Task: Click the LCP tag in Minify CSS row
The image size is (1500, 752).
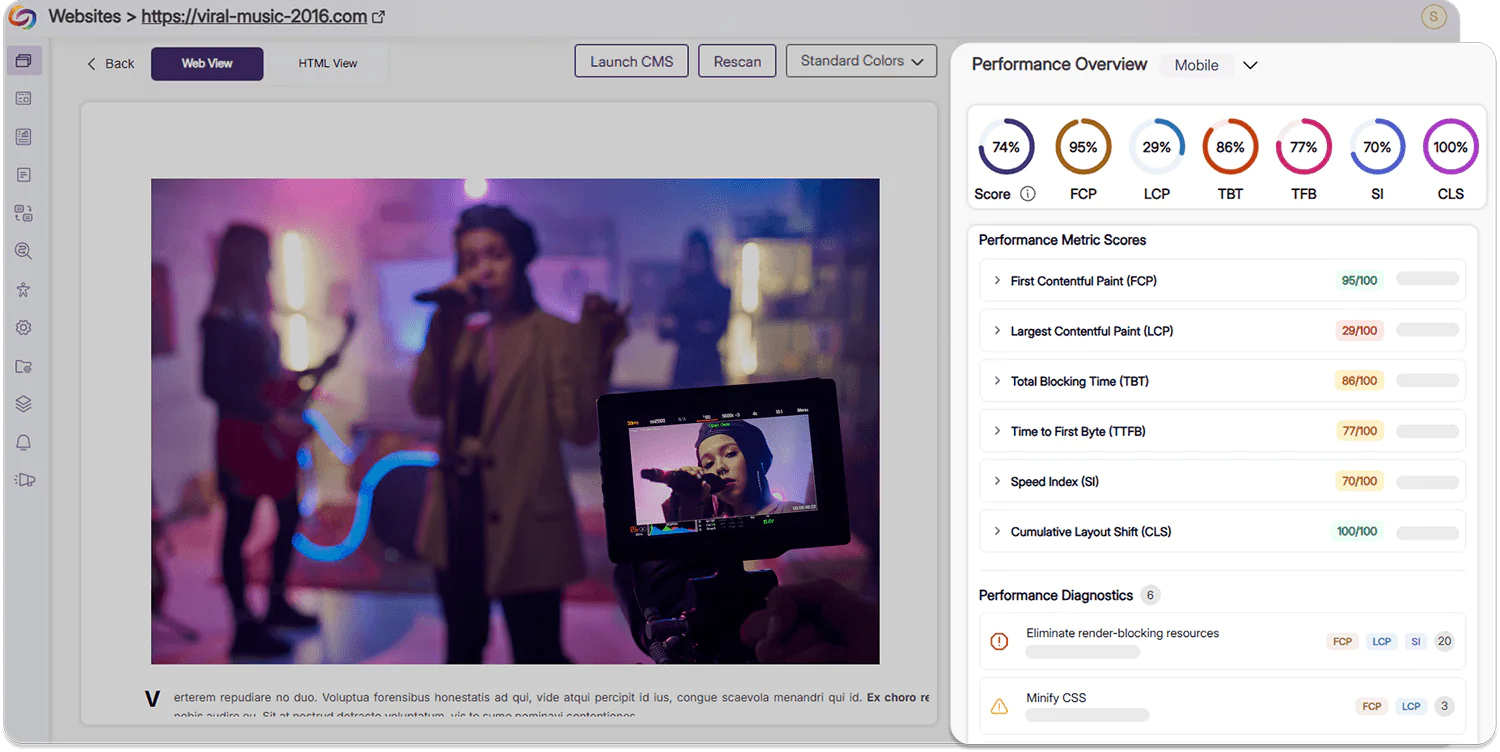Action: [x=1411, y=706]
